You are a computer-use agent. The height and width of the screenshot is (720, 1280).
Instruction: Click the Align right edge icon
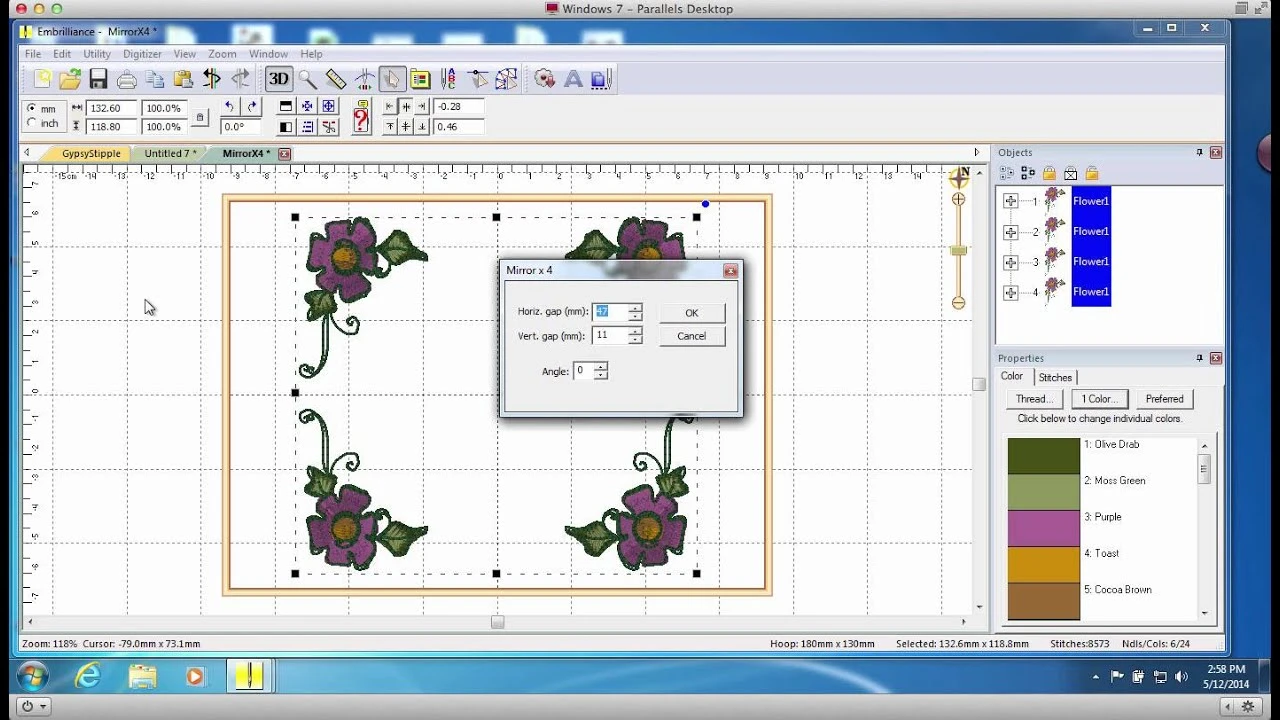click(x=421, y=106)
